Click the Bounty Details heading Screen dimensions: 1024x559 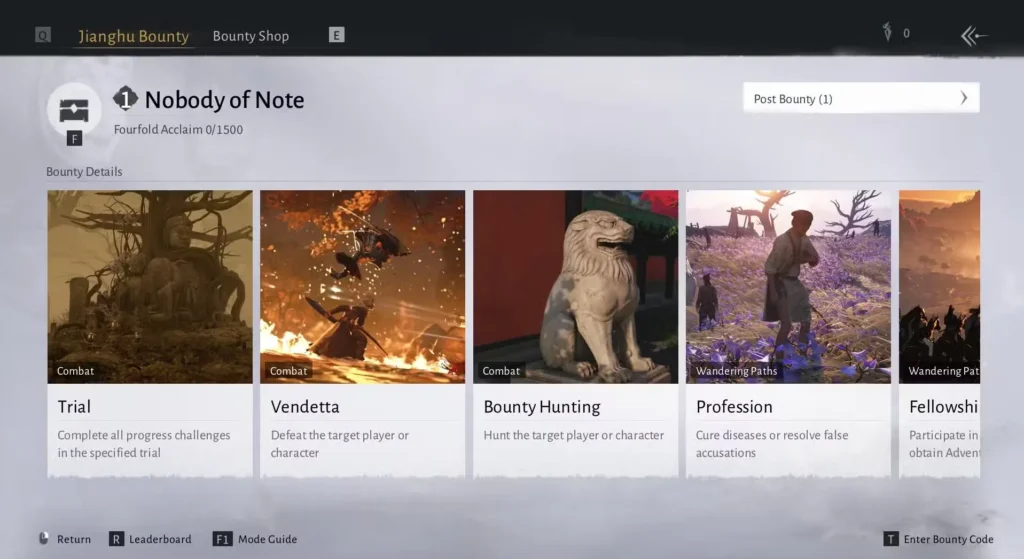tap(84, 172)
